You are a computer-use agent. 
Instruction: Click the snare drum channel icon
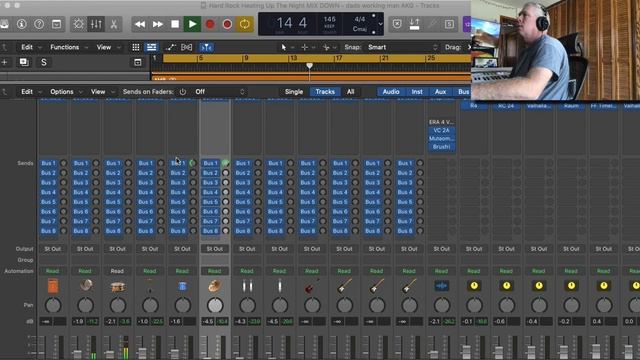pos(118,286)
